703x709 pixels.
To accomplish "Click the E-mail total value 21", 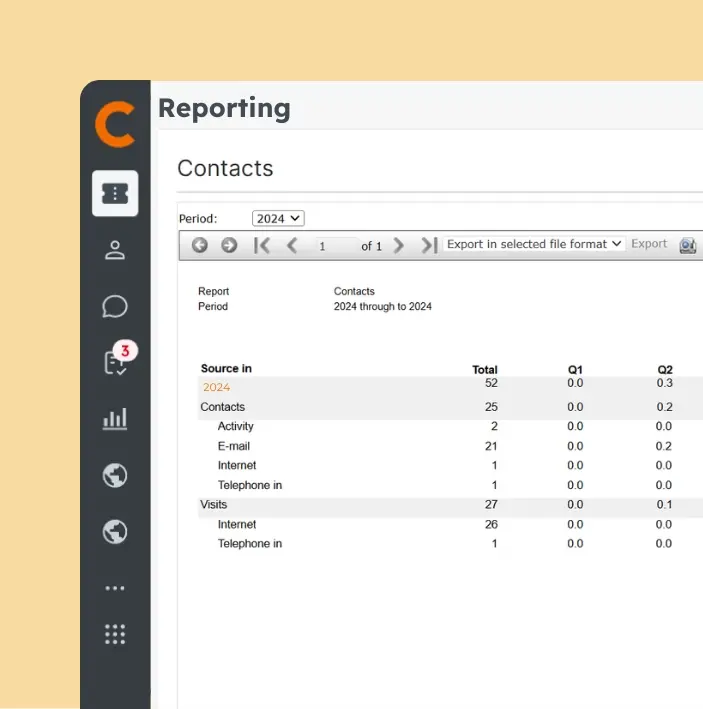I will pyautogui.click(x=491, y=446).
